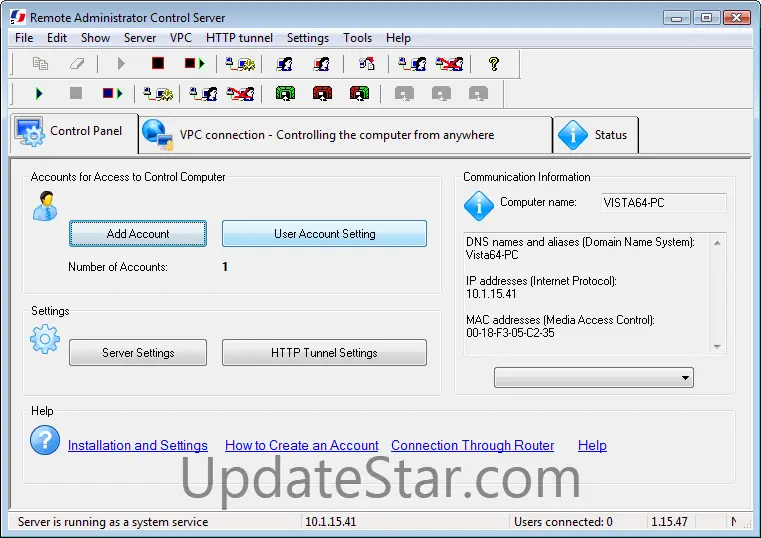Image resolution: width=761 pixels, height=538 pixels.
Task: Open the How to Create an Account link
Action: click(x=301, y=445)
